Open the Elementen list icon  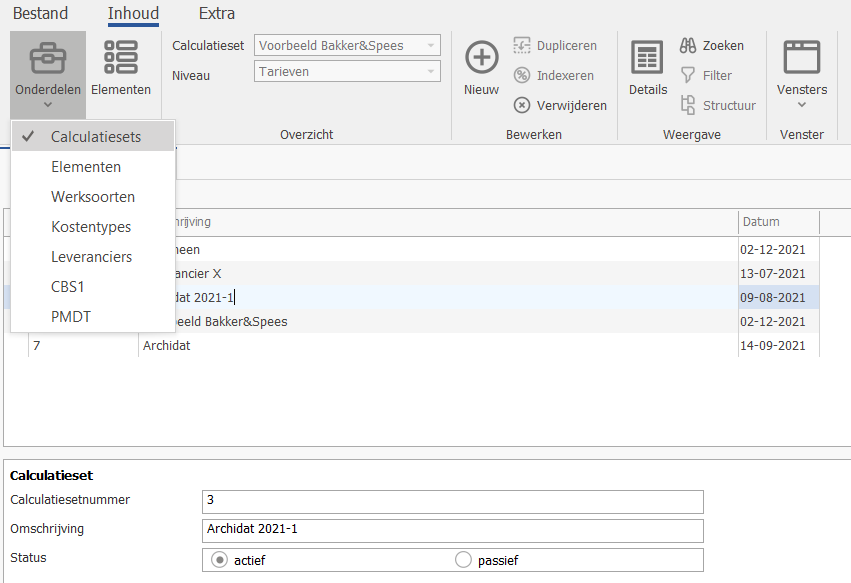tap(120, 57)
